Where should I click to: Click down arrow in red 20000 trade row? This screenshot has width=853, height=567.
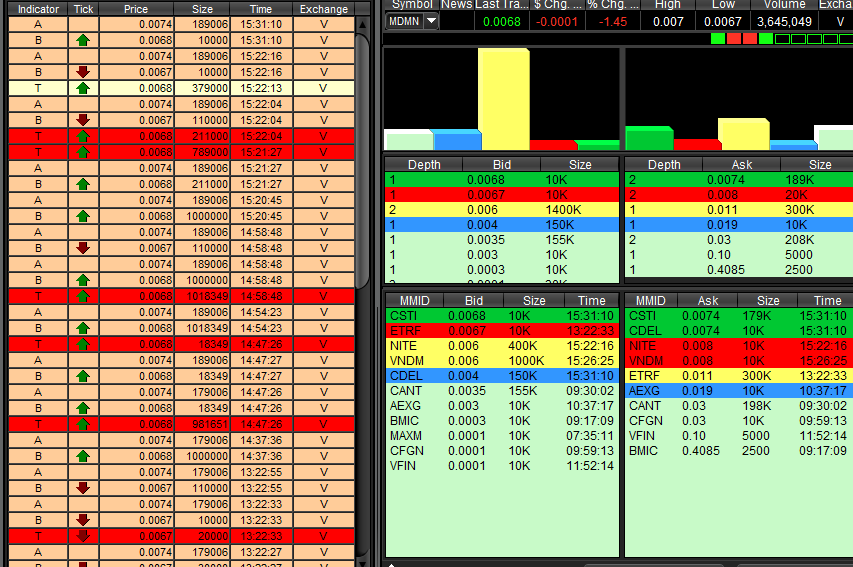pos(83,536)
